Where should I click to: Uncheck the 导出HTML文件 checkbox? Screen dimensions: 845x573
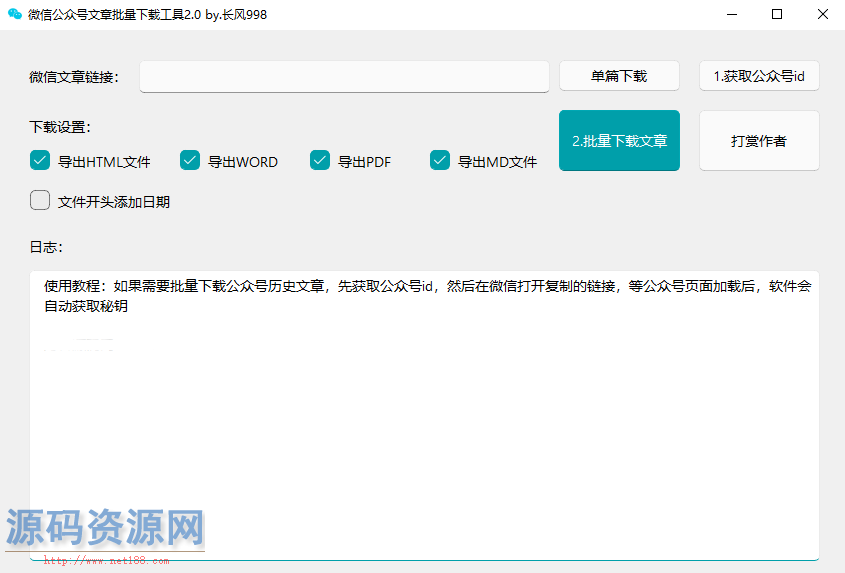(x=40, y=160)
